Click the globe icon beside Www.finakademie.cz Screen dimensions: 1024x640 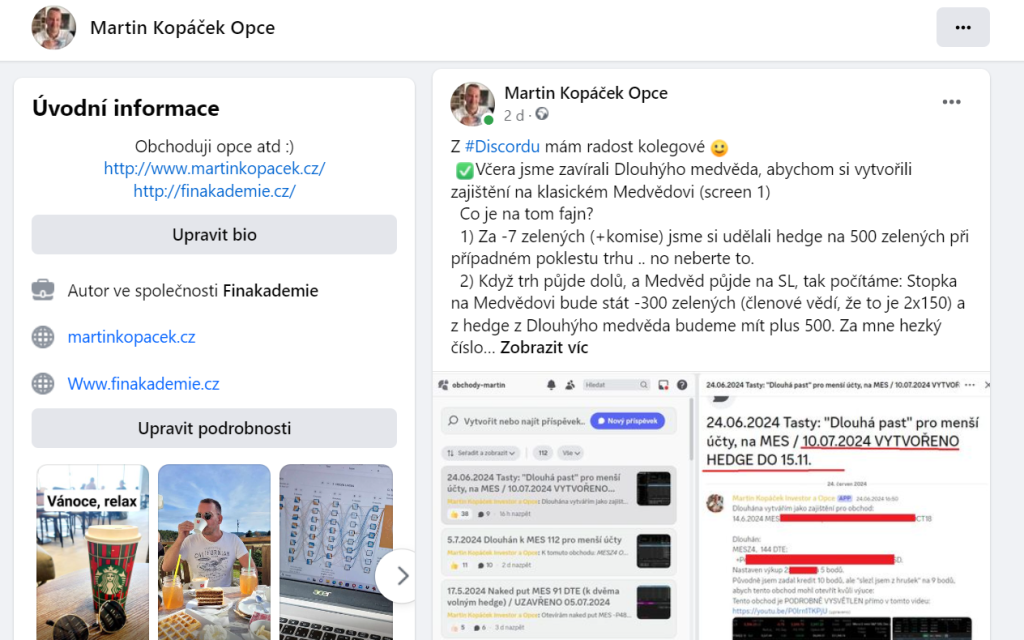point(43,384)
